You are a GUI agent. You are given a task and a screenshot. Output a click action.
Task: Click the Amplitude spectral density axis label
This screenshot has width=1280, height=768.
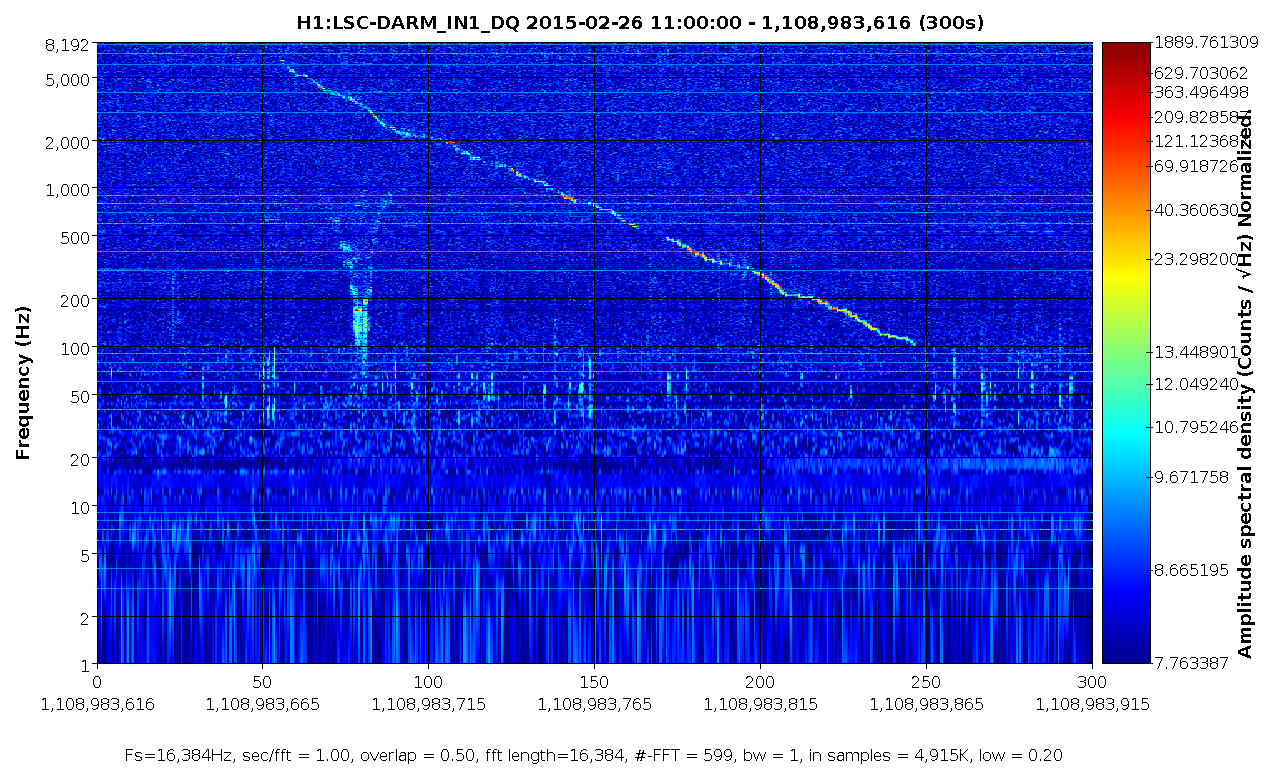coord(1245,384)
